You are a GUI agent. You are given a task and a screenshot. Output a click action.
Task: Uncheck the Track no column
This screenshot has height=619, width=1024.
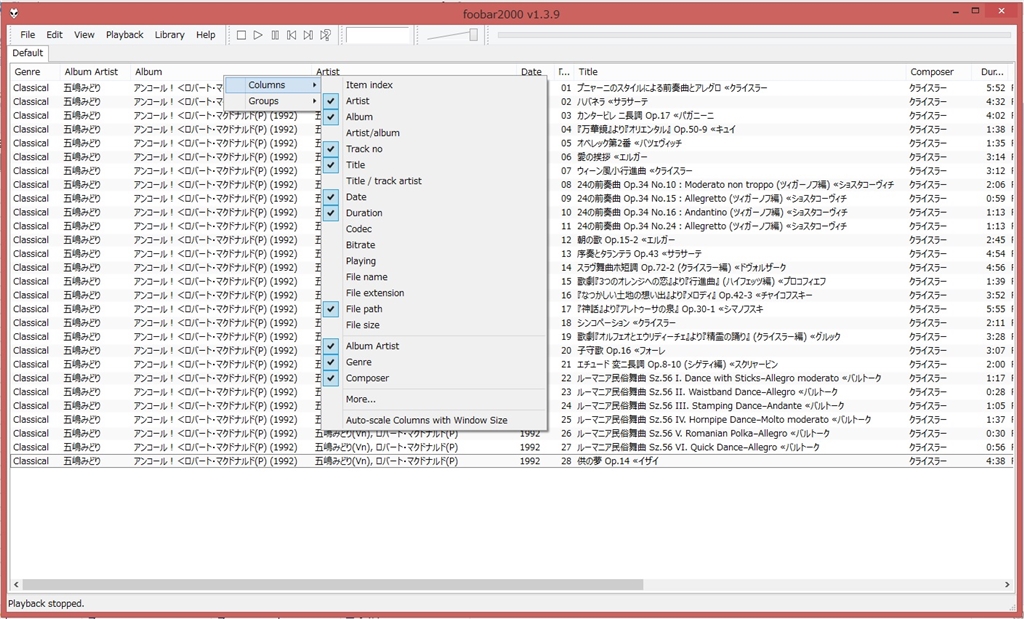[x=434, y=149]
